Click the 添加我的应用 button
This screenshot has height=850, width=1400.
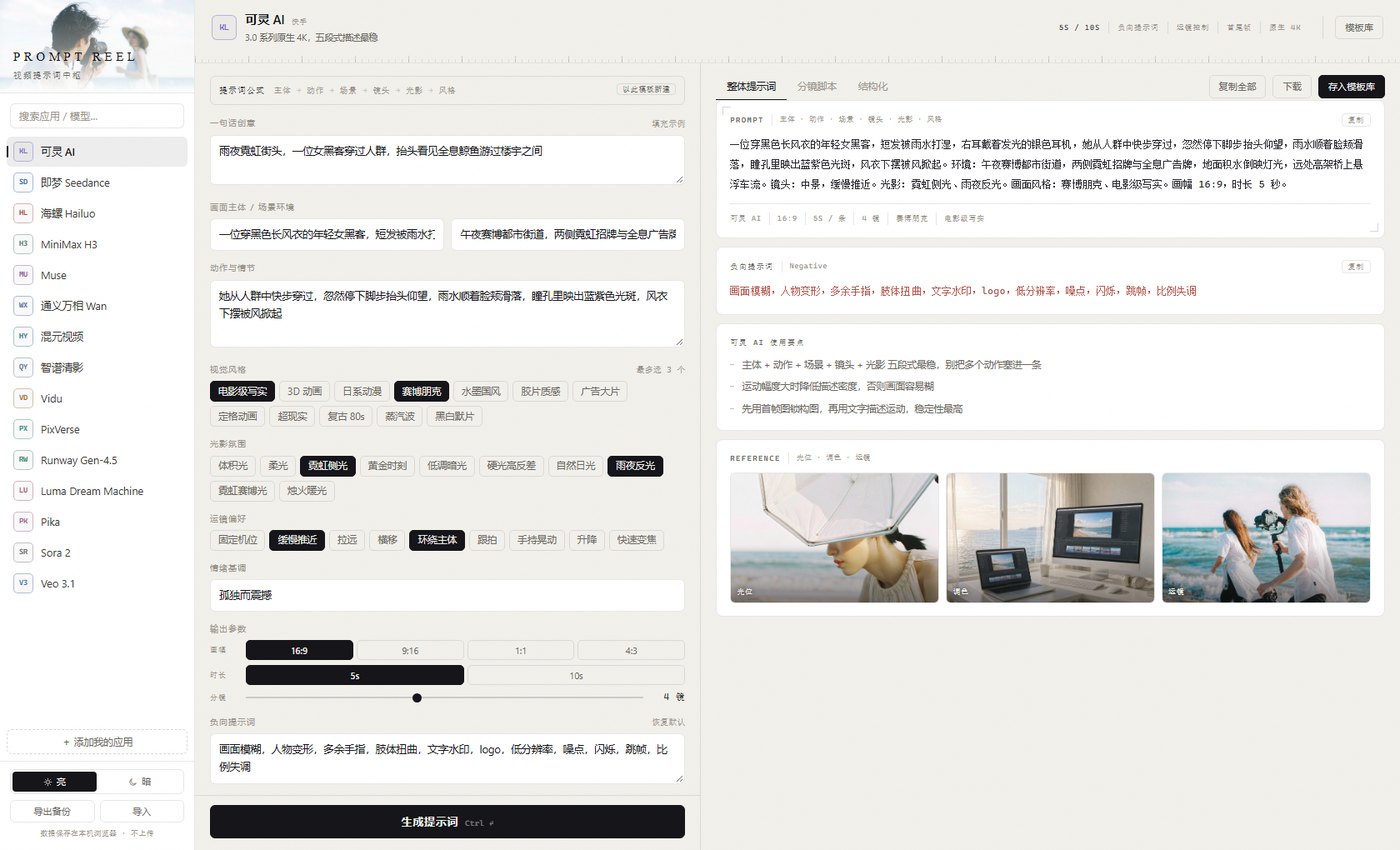(97, 742)
